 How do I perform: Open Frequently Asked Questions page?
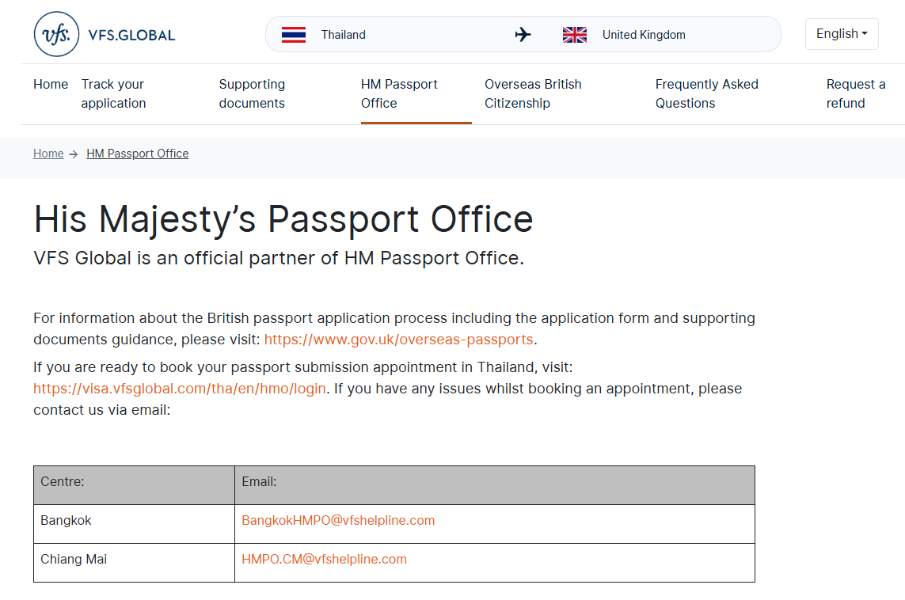coord(706,94)
